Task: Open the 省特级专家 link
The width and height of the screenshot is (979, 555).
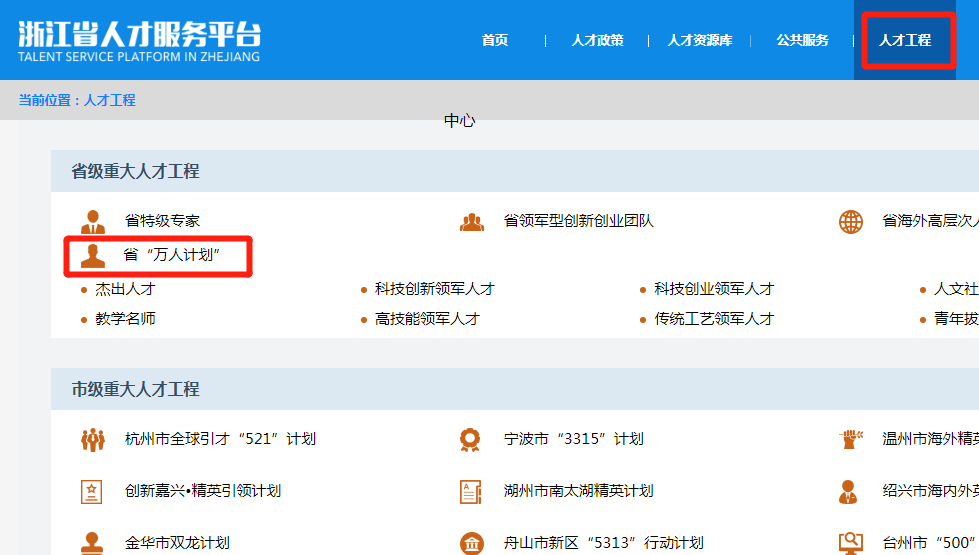Action: [x=162, y=221]
